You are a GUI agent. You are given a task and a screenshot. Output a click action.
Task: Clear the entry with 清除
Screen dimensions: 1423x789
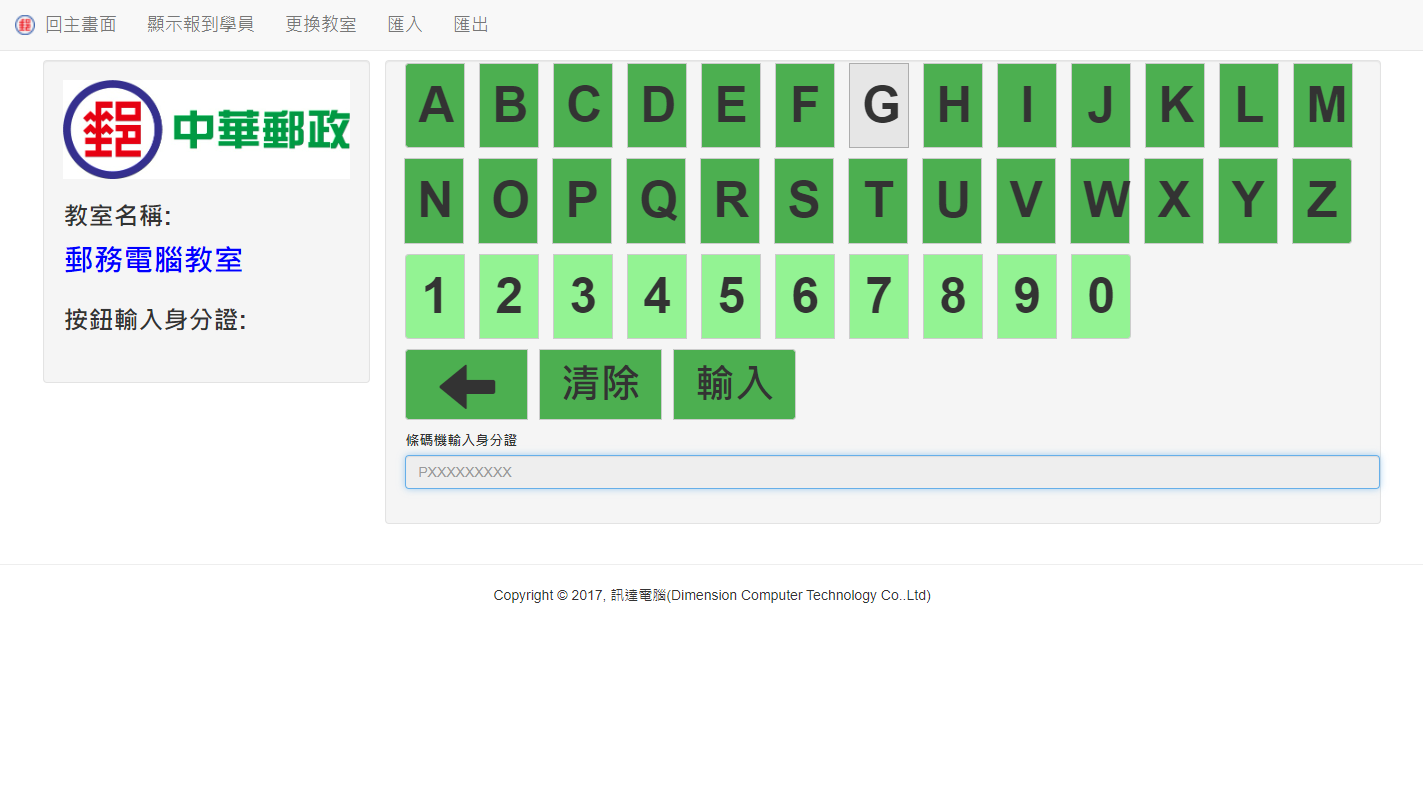coord(600,385)
